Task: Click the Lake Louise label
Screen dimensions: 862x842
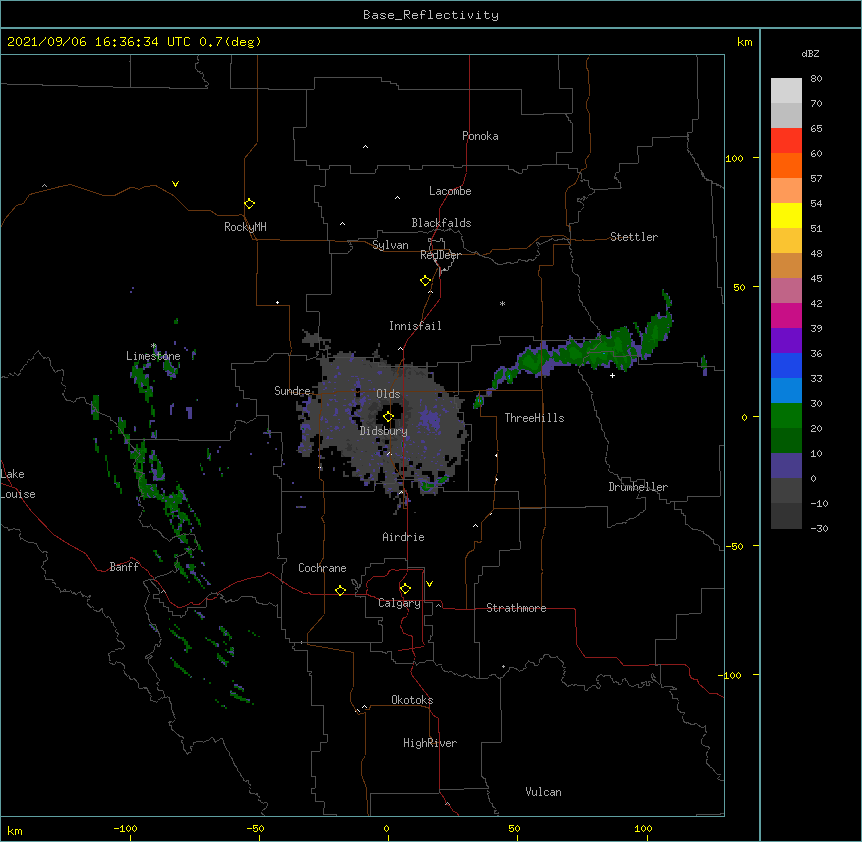Action: coord(17,484)
